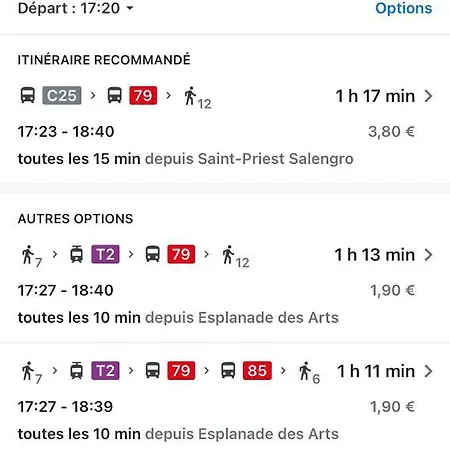
Task: Tap the 7-minute walk icon in 17:27 - 18:40 route
Action: 32,256
